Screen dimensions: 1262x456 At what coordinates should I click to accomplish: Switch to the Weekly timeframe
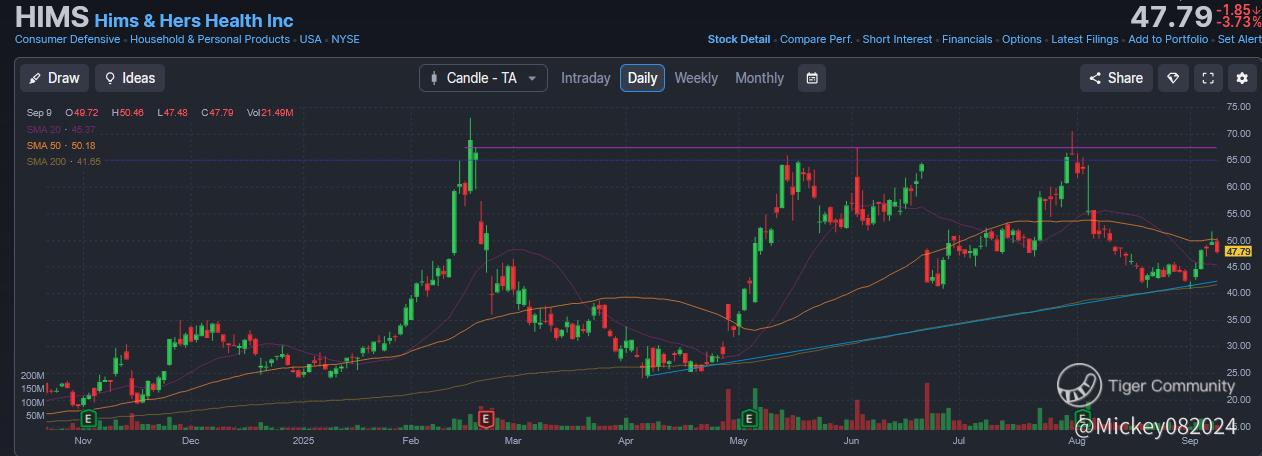(x=696, y=78)
